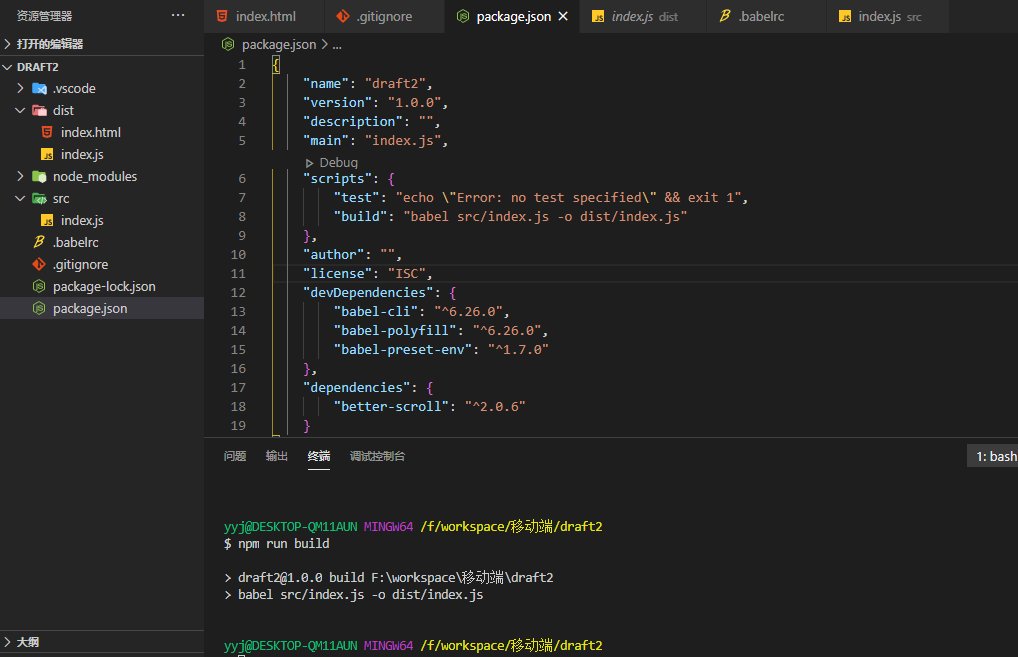Click line number 11 in the gutter
Viewport: 1018px width, 657px height.
tap(238, 274)
